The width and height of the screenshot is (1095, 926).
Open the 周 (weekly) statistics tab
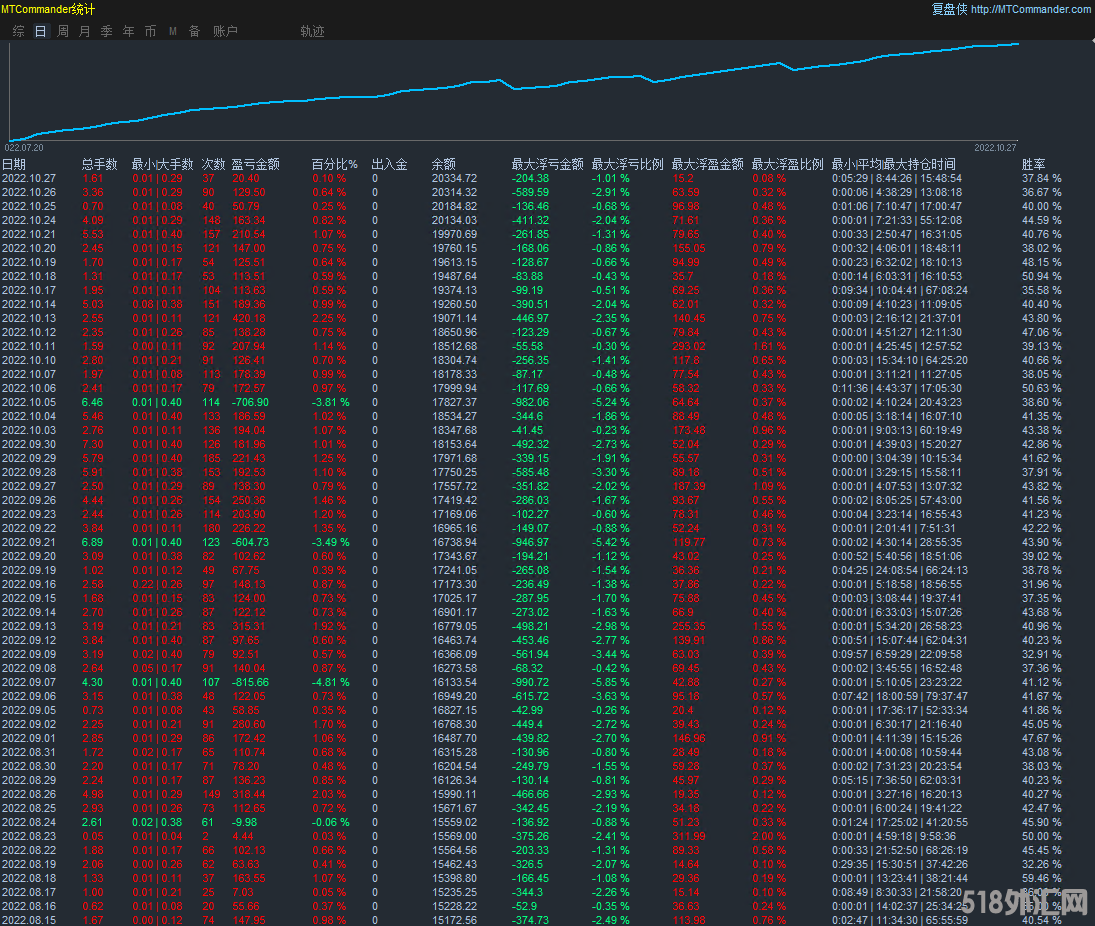tap(63, 31)
